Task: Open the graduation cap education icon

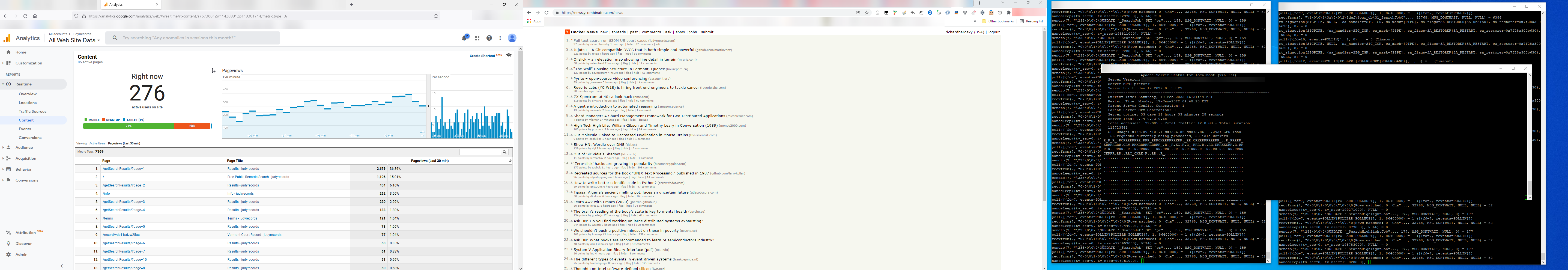Action: click(x=509, y=55)
